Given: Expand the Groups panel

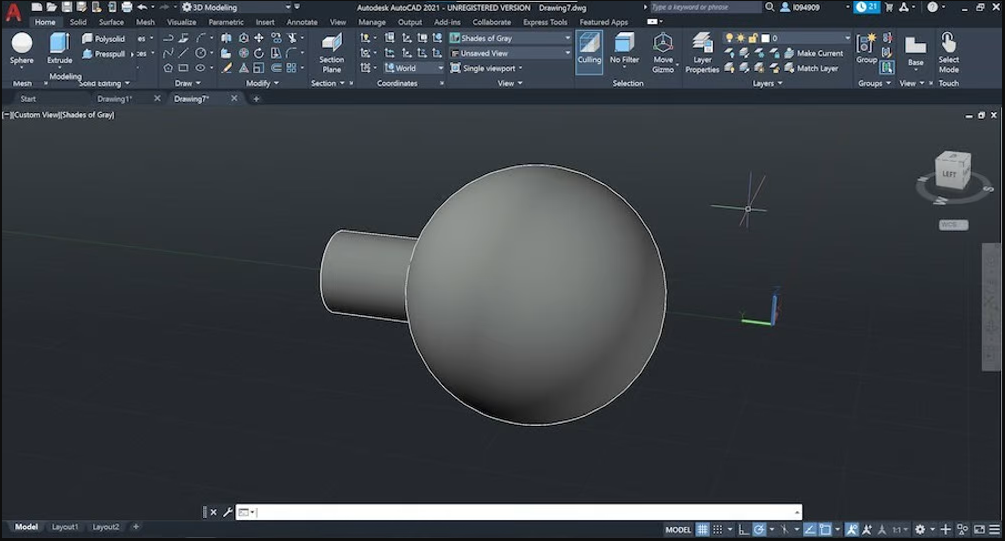Looking at the screenshot, I should pos(874,83).
